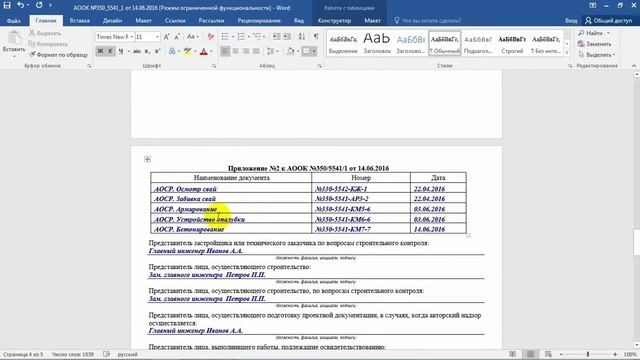
Task: Switch to the Рецензирование ribbon tab
Action: point(259,20)
